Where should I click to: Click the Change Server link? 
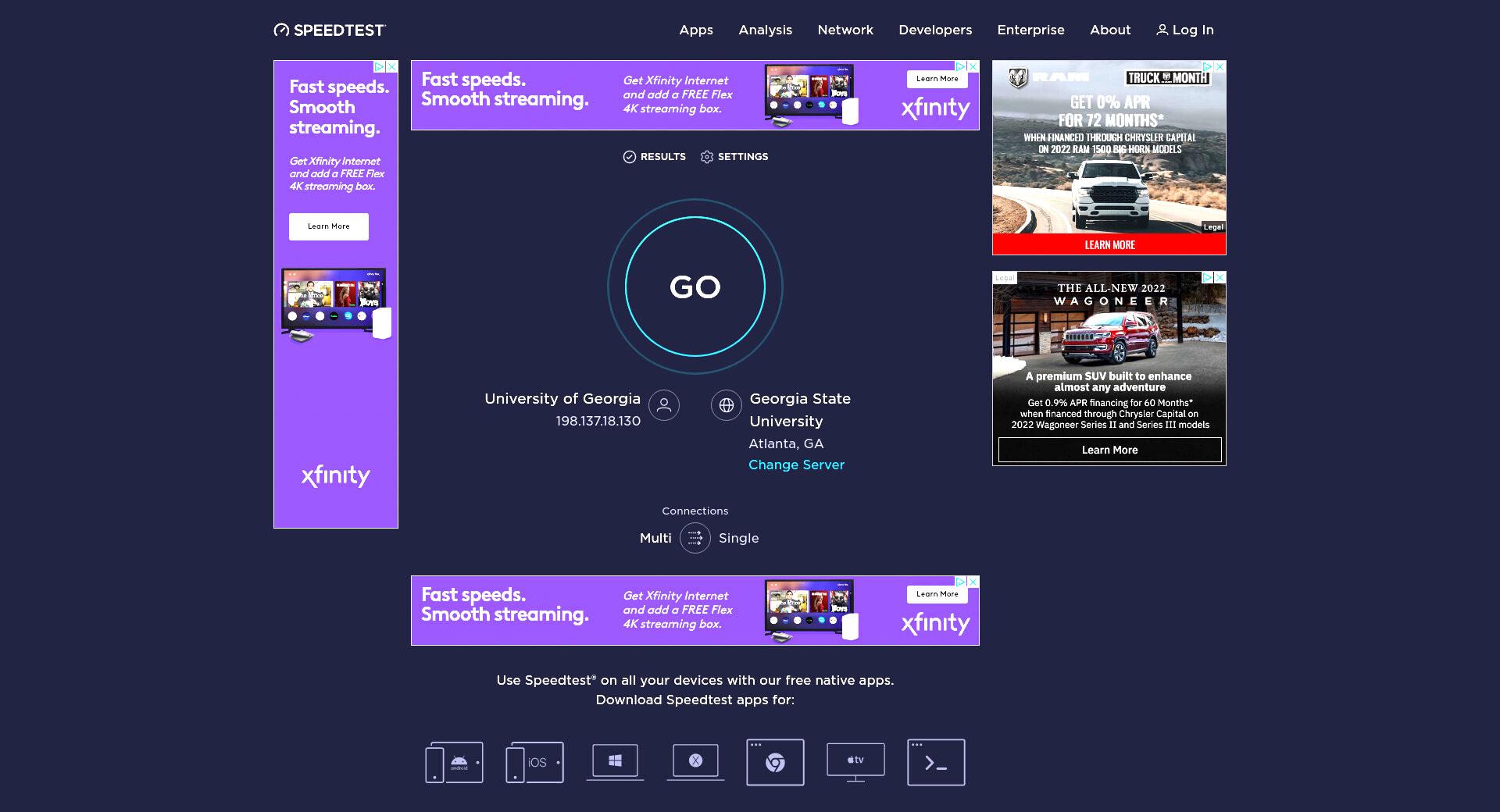click(796, 465)
